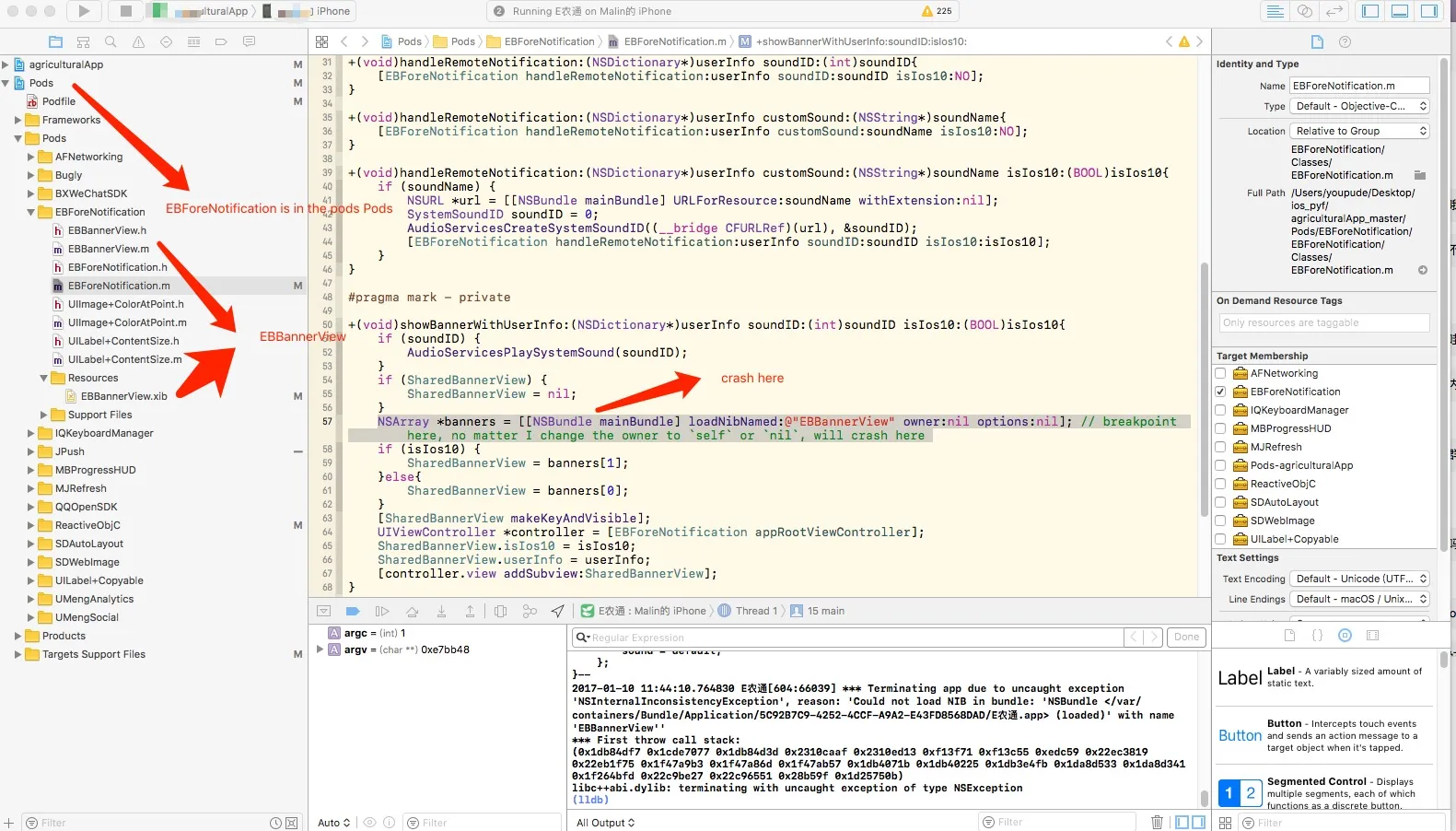Toggle the debug area panel visibility
The height and width of the screenshot is (831, 1456).
coord(1400,11)
